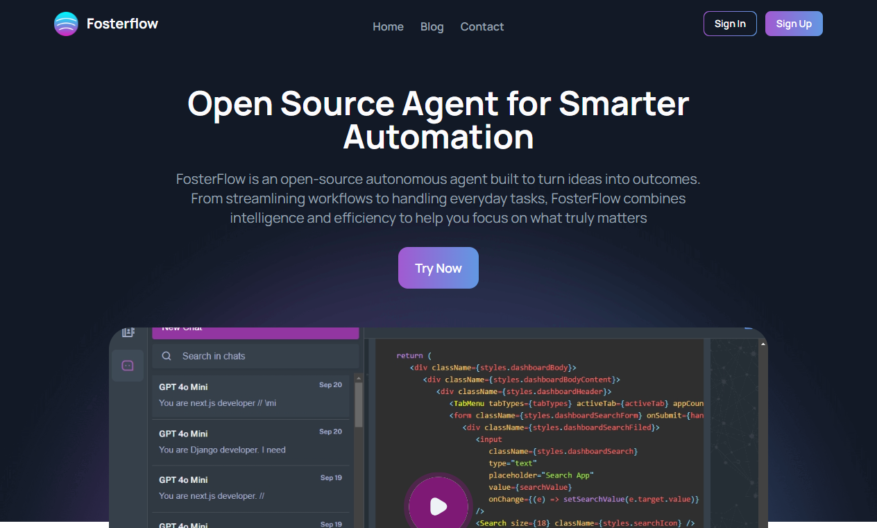Select the chat icon in preview sidebar
The width and height of the screenshot is (877, 528).
[128, 366]
